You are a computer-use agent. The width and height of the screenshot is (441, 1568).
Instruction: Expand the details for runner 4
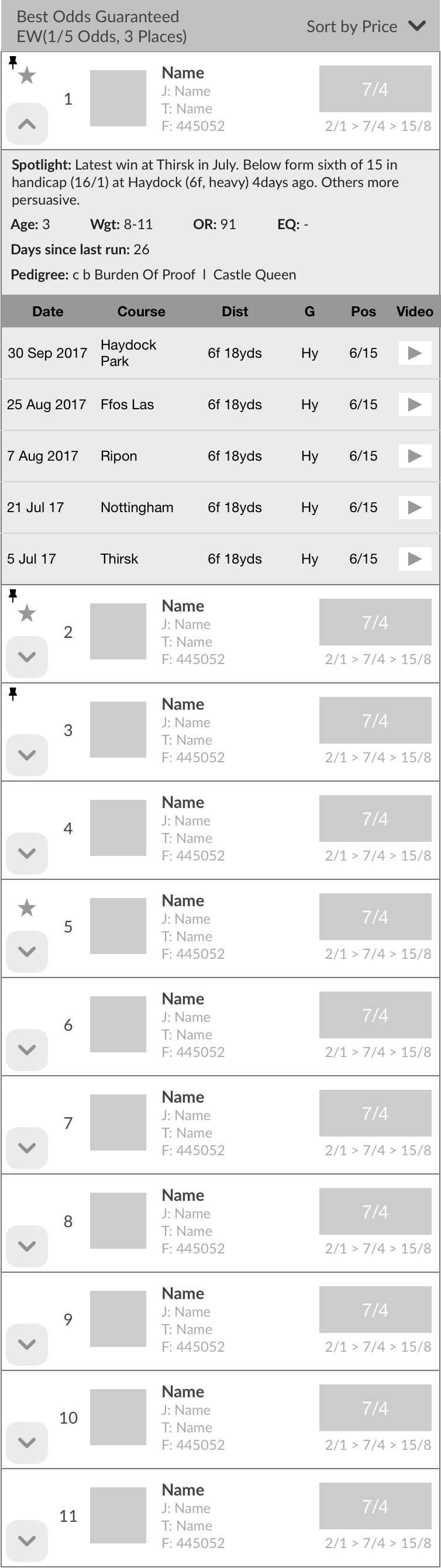(27, 854)
